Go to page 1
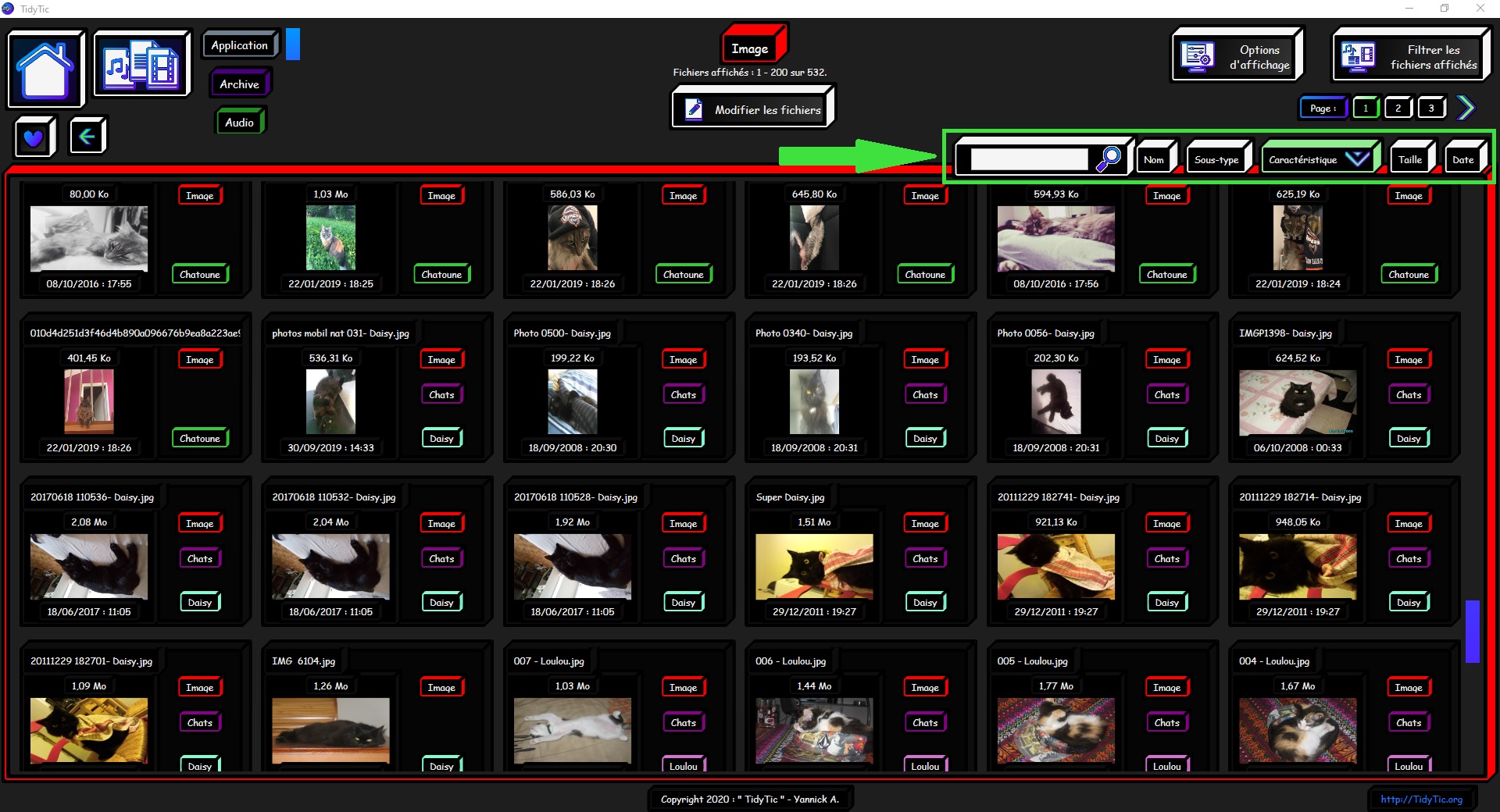Image resolution: width=1500 pixels, height=812 pixels. pos(1366,109)
